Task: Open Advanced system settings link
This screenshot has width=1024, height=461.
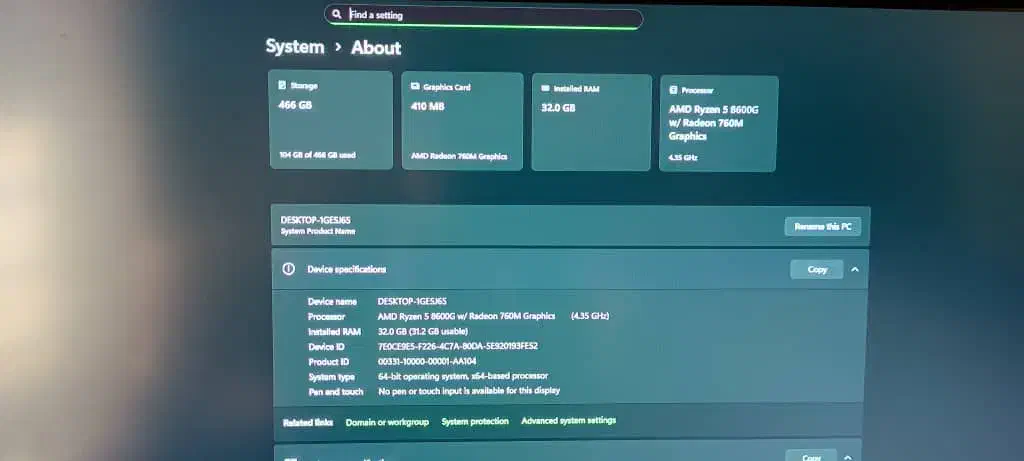Action: 568,421
